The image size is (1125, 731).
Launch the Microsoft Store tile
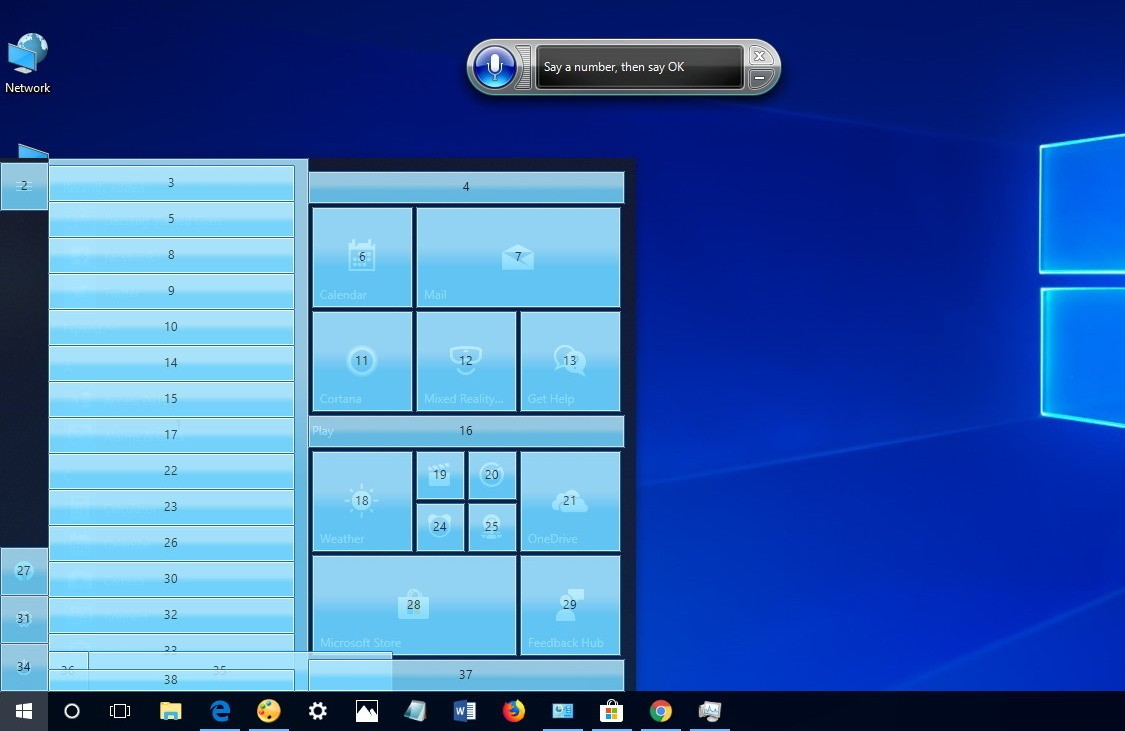[x=414, y=605]
